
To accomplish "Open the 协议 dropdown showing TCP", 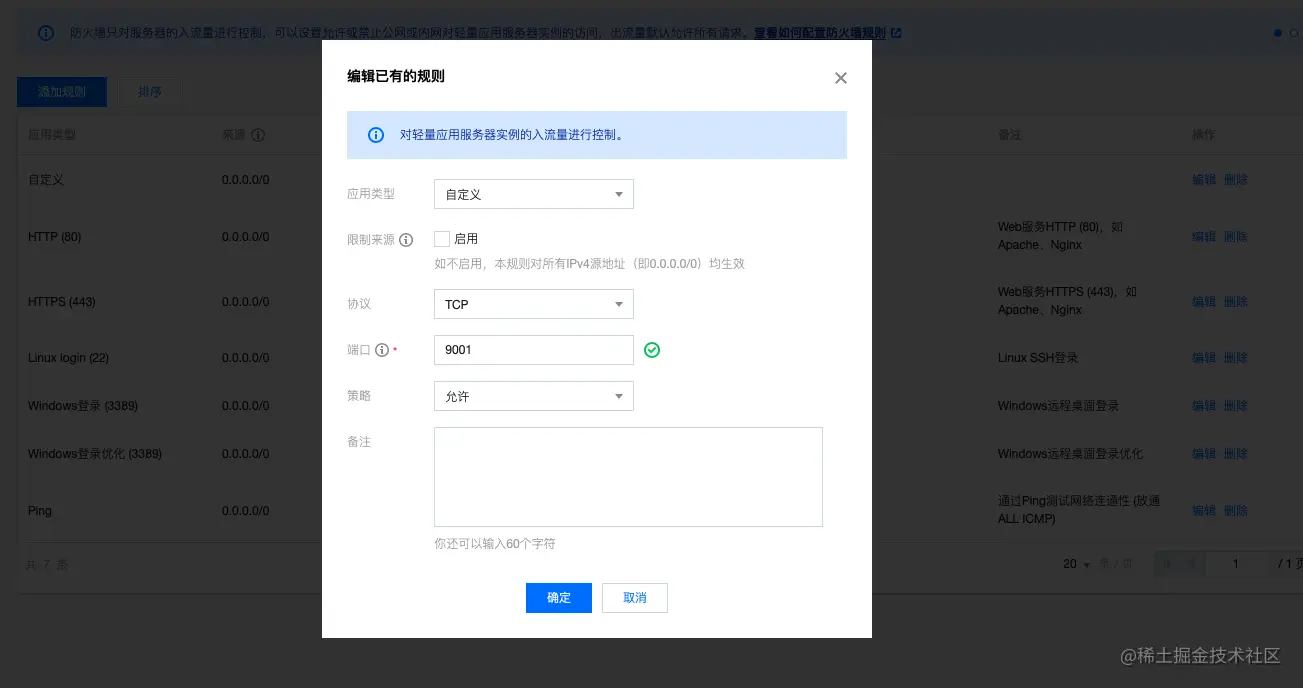I will click(x=534, y=304).
